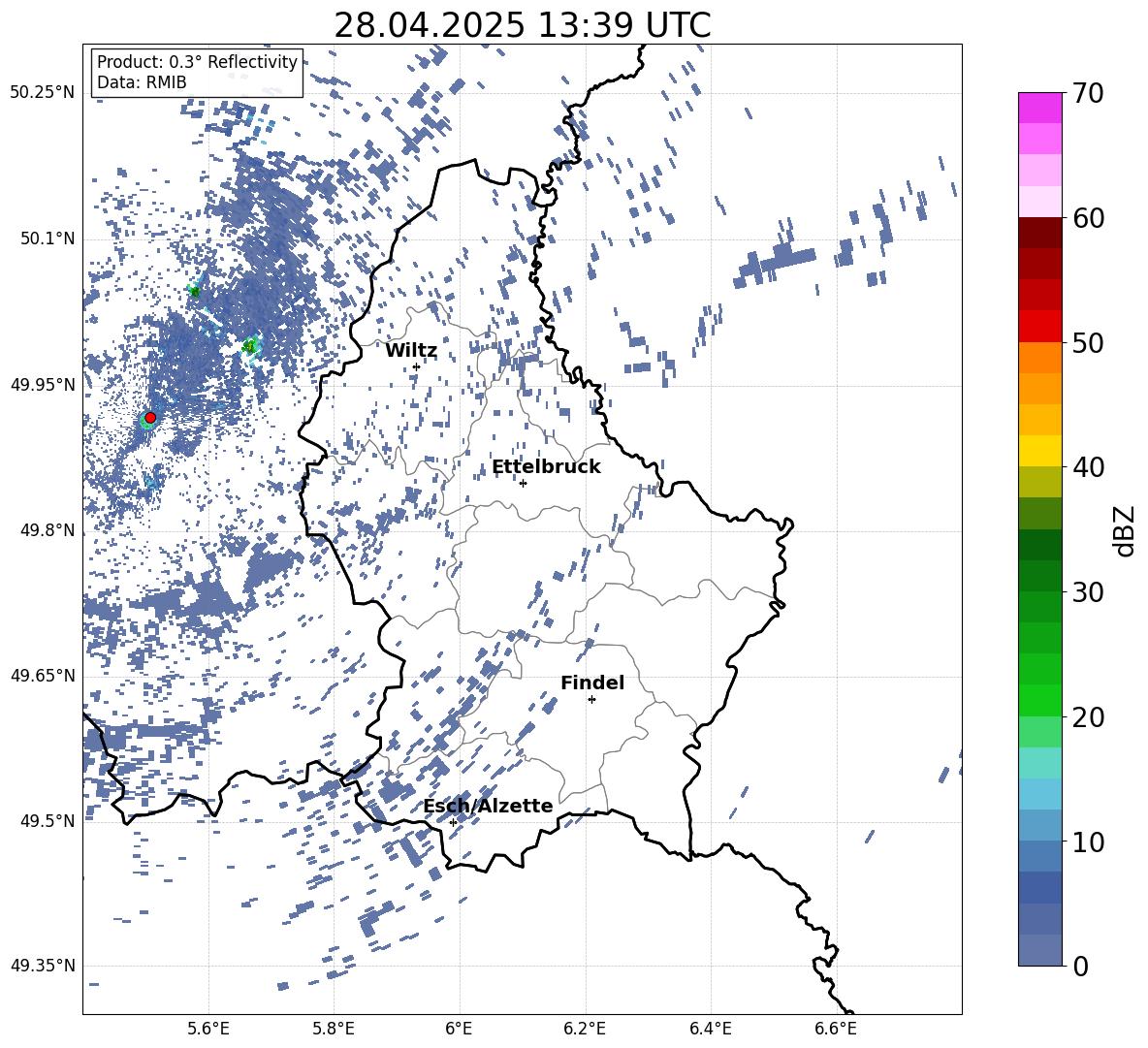Click the 5.6°E longitude label
The height and width of the screenshot is (1048, 1148).
[208, 1029]
